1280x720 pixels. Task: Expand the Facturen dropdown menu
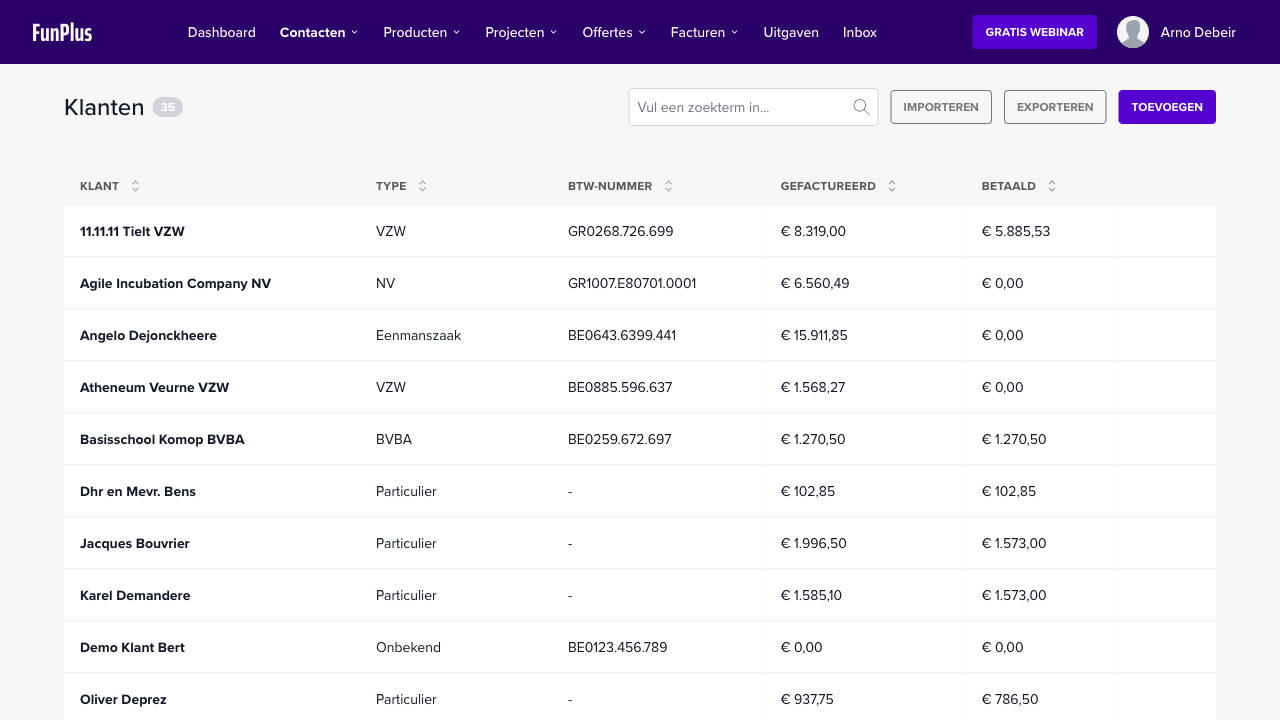click(704, 32)
